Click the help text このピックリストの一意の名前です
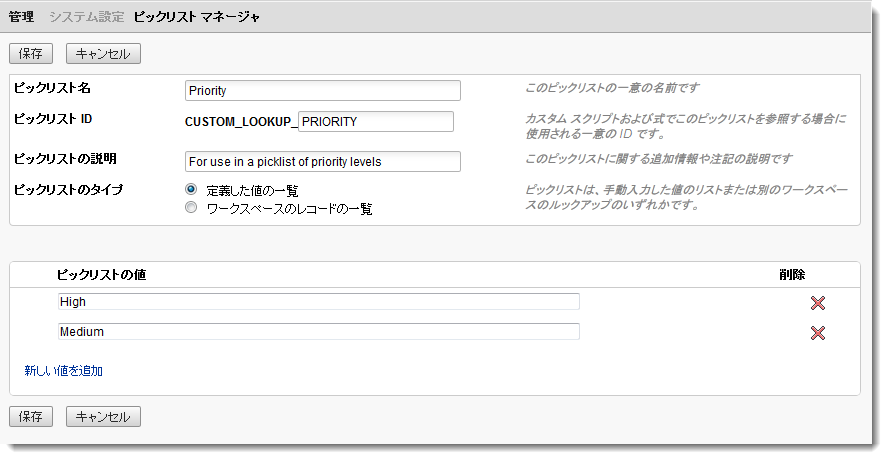 click(x=612, y=88)
